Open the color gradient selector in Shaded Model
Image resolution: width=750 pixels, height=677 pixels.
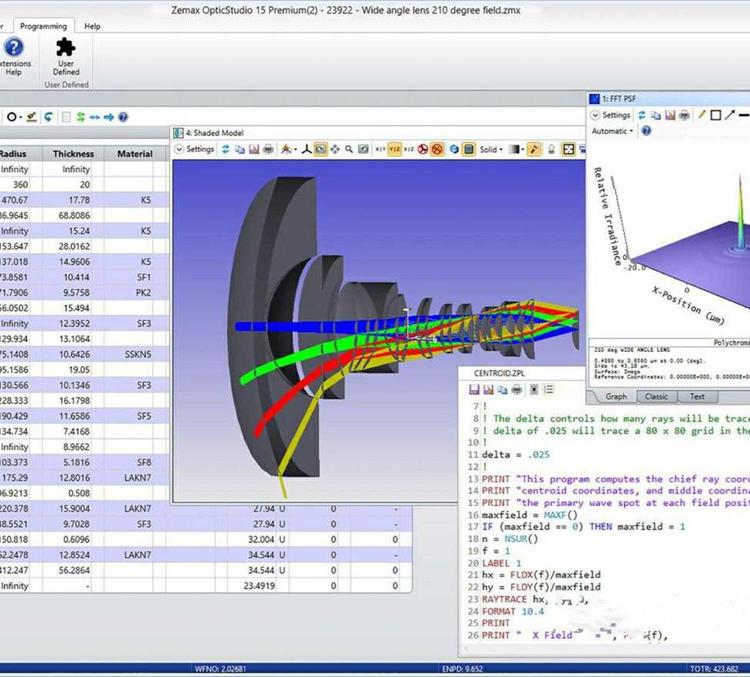click(516, 149)
